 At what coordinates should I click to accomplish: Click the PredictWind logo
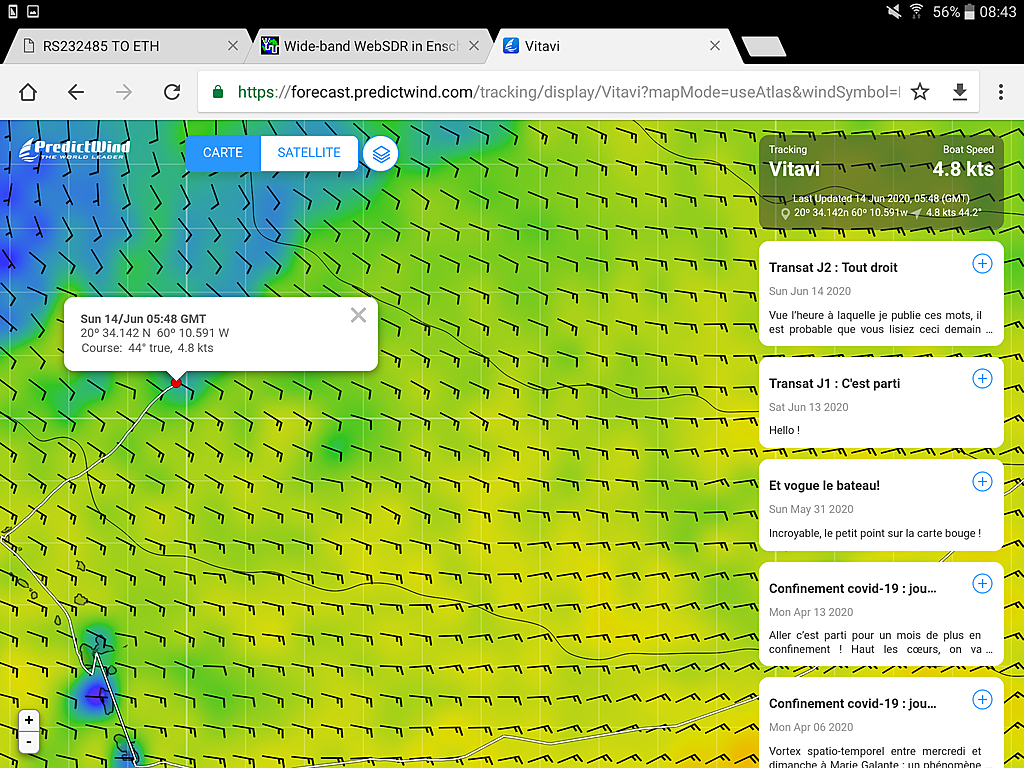(x=74, y=150)
